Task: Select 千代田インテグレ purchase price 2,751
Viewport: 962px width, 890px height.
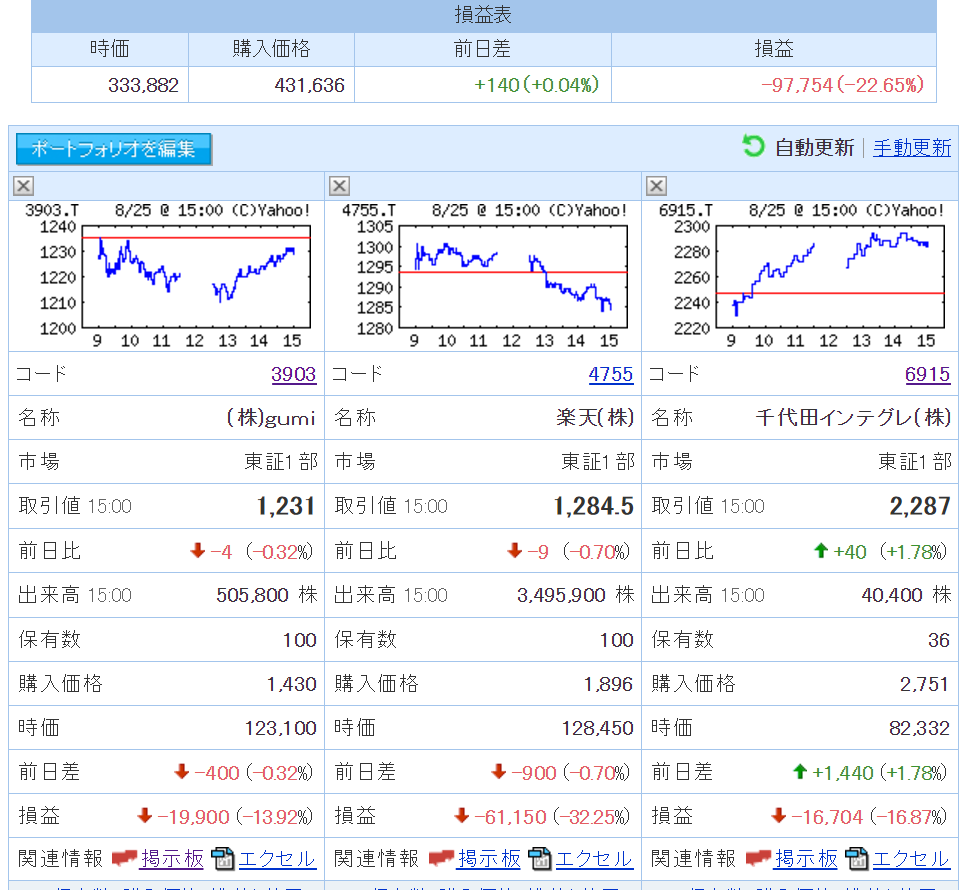Action: (925, 684)
